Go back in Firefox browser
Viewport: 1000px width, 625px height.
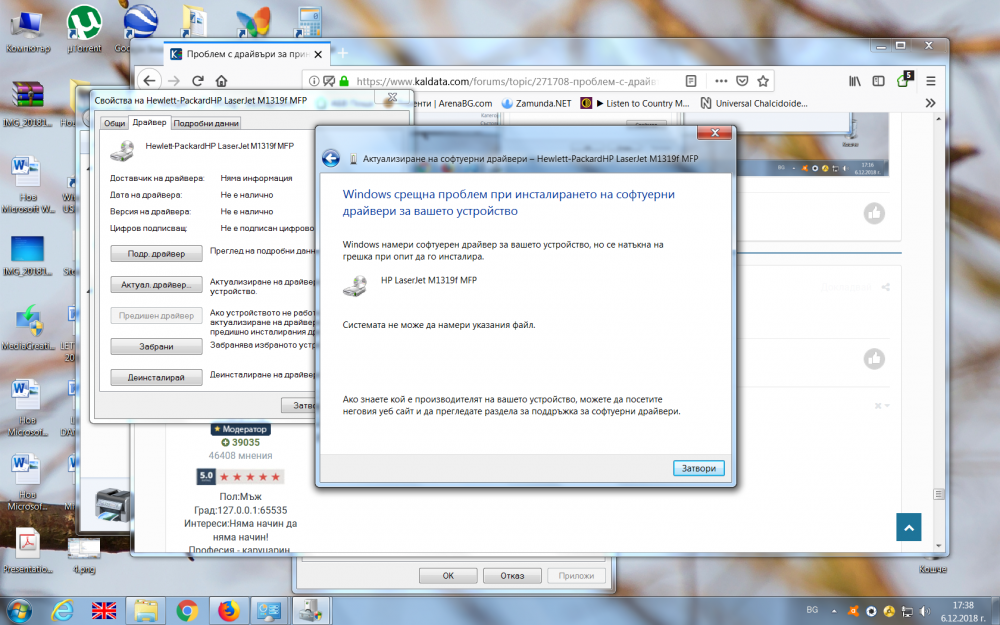click(149, 81)
